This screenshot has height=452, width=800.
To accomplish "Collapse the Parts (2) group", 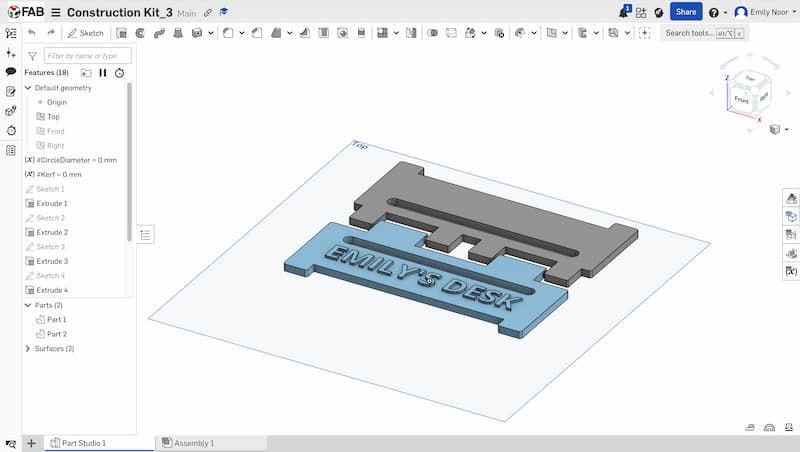I will (x=28, y=305).
